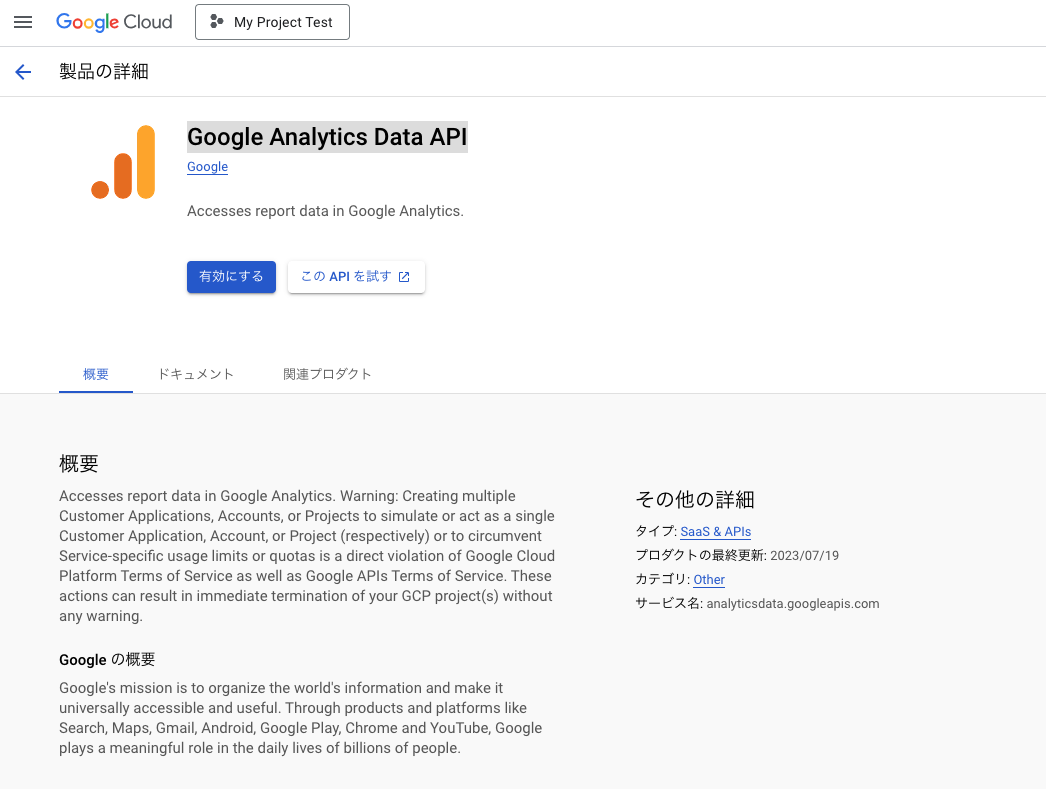Select the 関連プロダクト tab
The width and height of the screenshot is (1046, 789).
(327, 374)
